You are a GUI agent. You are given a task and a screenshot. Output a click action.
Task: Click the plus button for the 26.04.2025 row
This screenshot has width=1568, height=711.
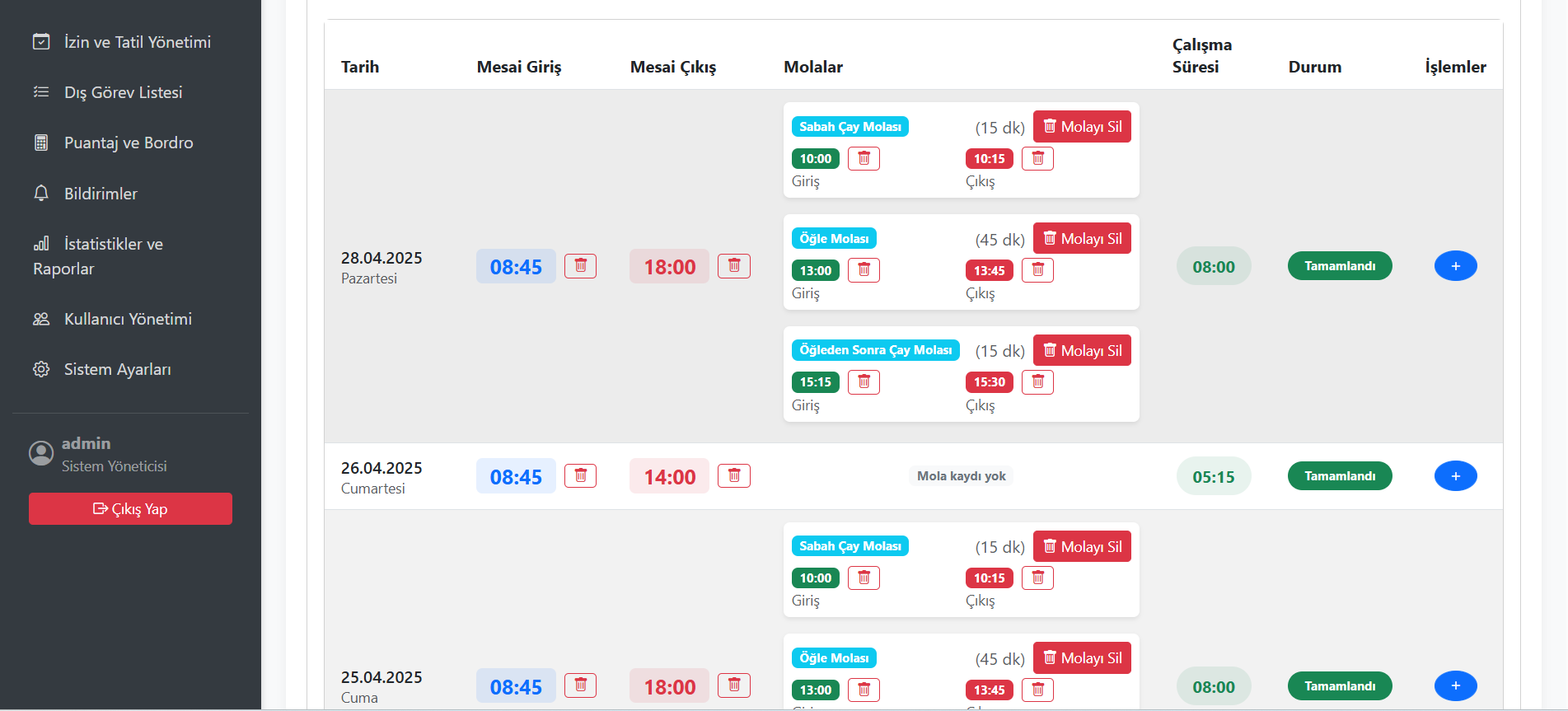(x=1455, y=476)
